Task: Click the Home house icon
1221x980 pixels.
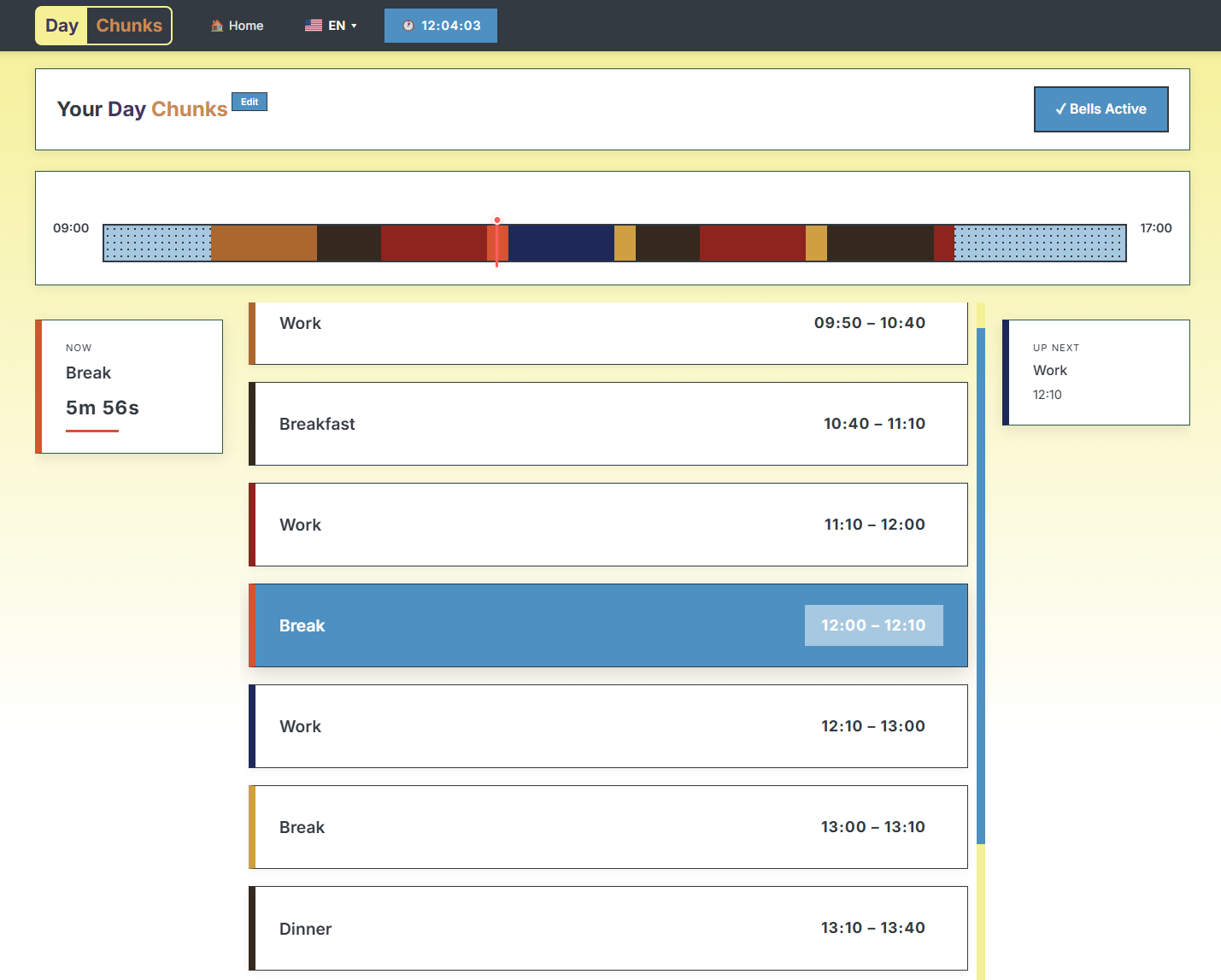Action: click(217, 26)
